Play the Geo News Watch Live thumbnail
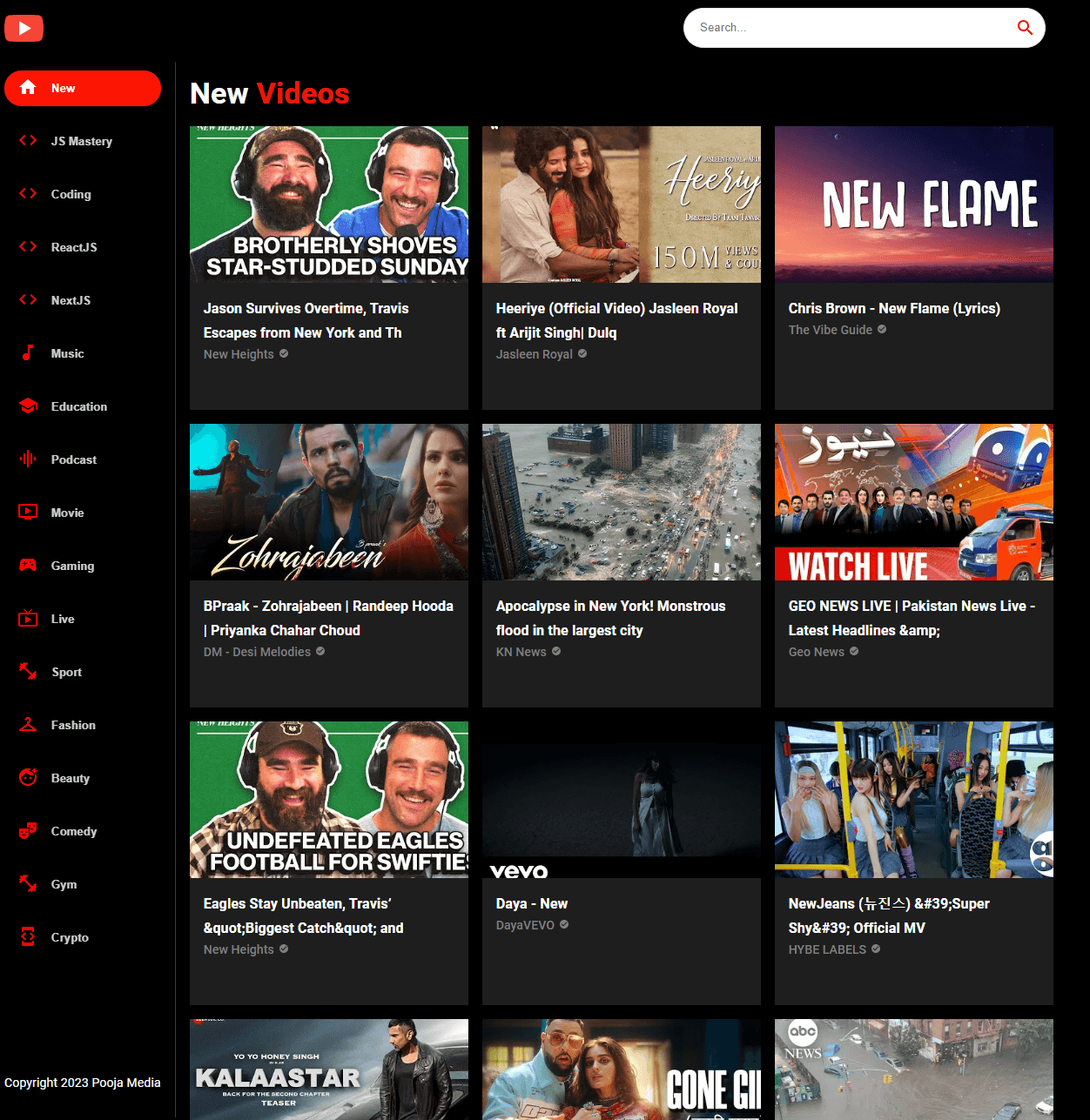 [x=914, y=502]
